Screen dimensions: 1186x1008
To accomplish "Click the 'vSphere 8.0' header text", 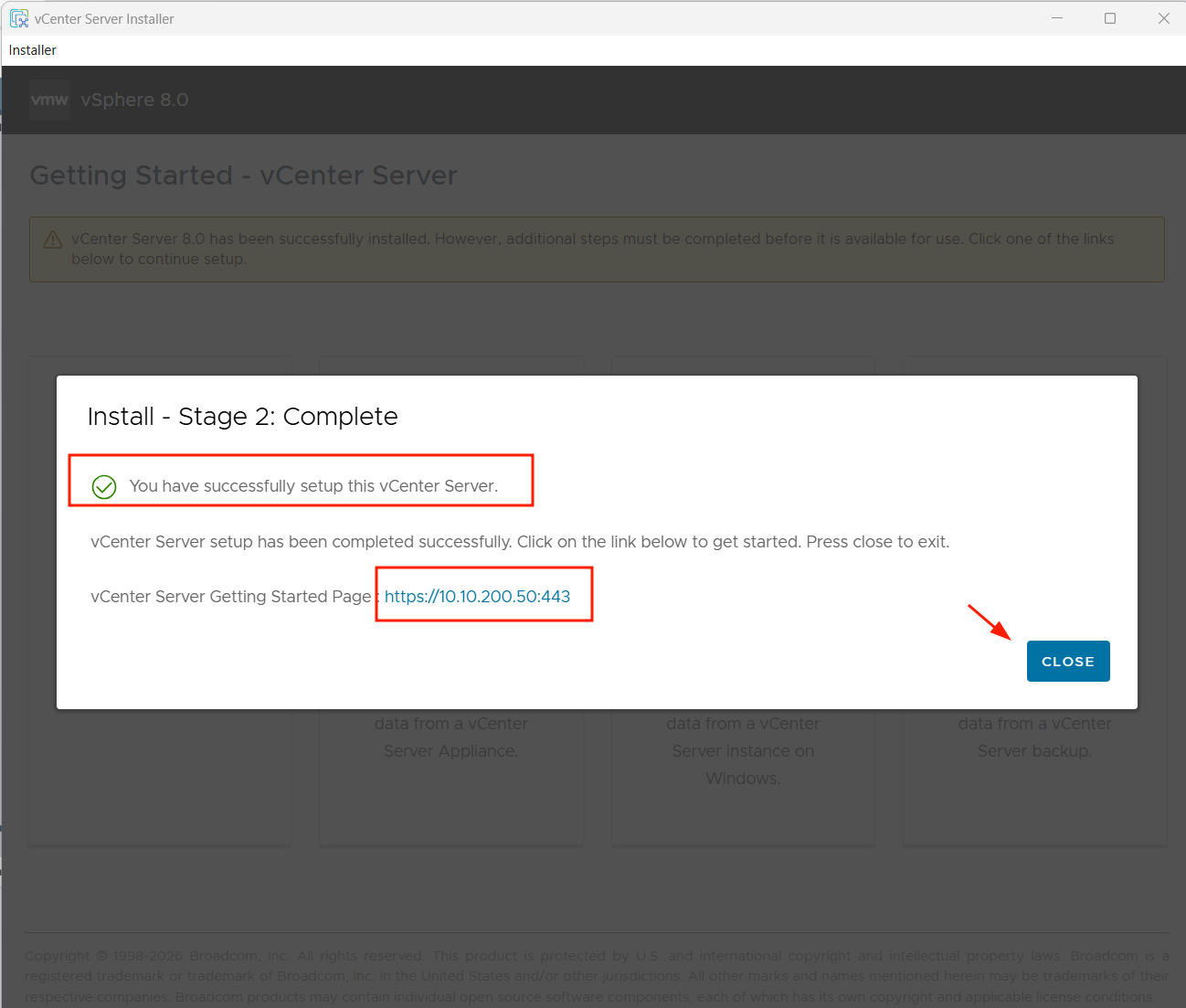I will click(x=134, y=100).
